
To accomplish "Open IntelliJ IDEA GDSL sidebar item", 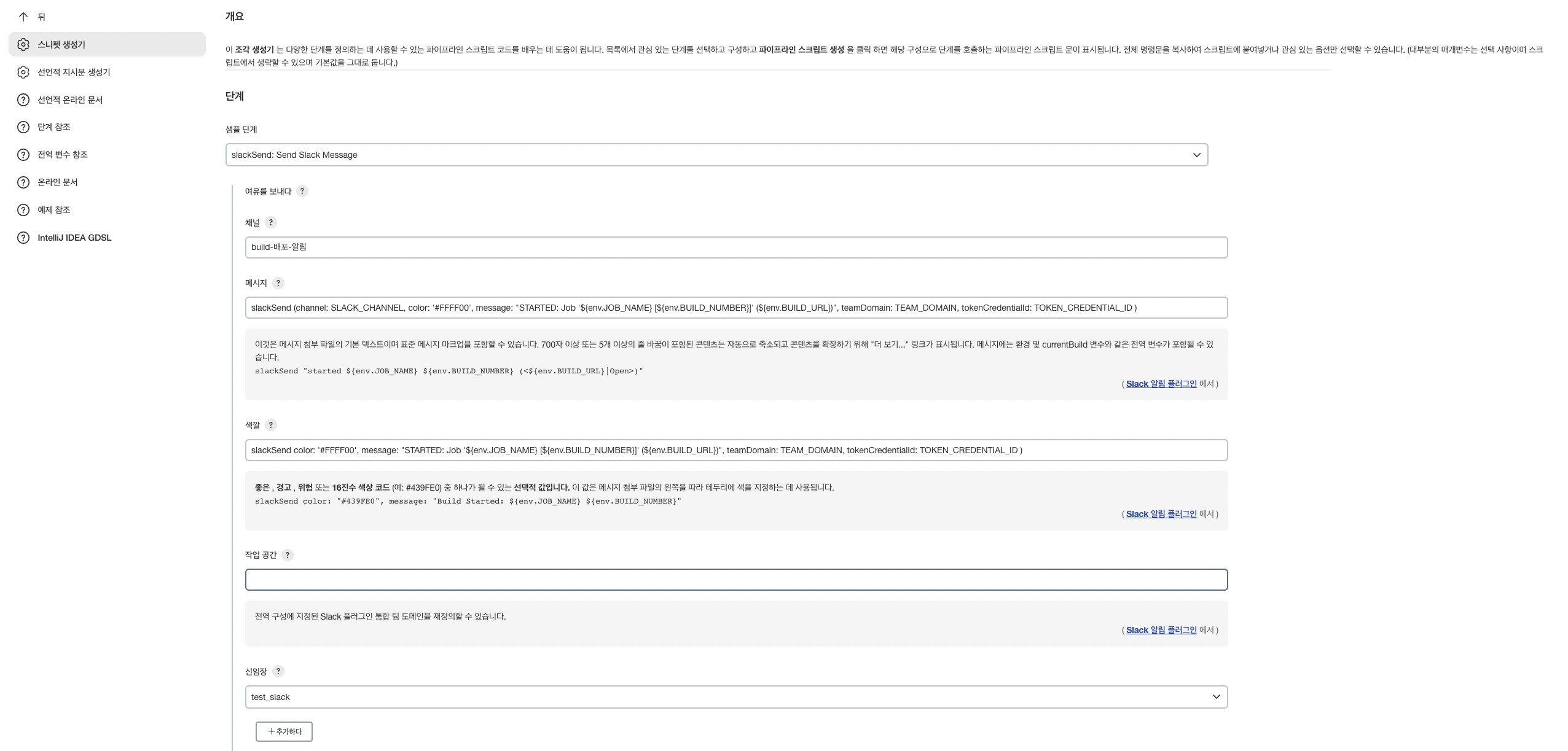I will (74, 238).
